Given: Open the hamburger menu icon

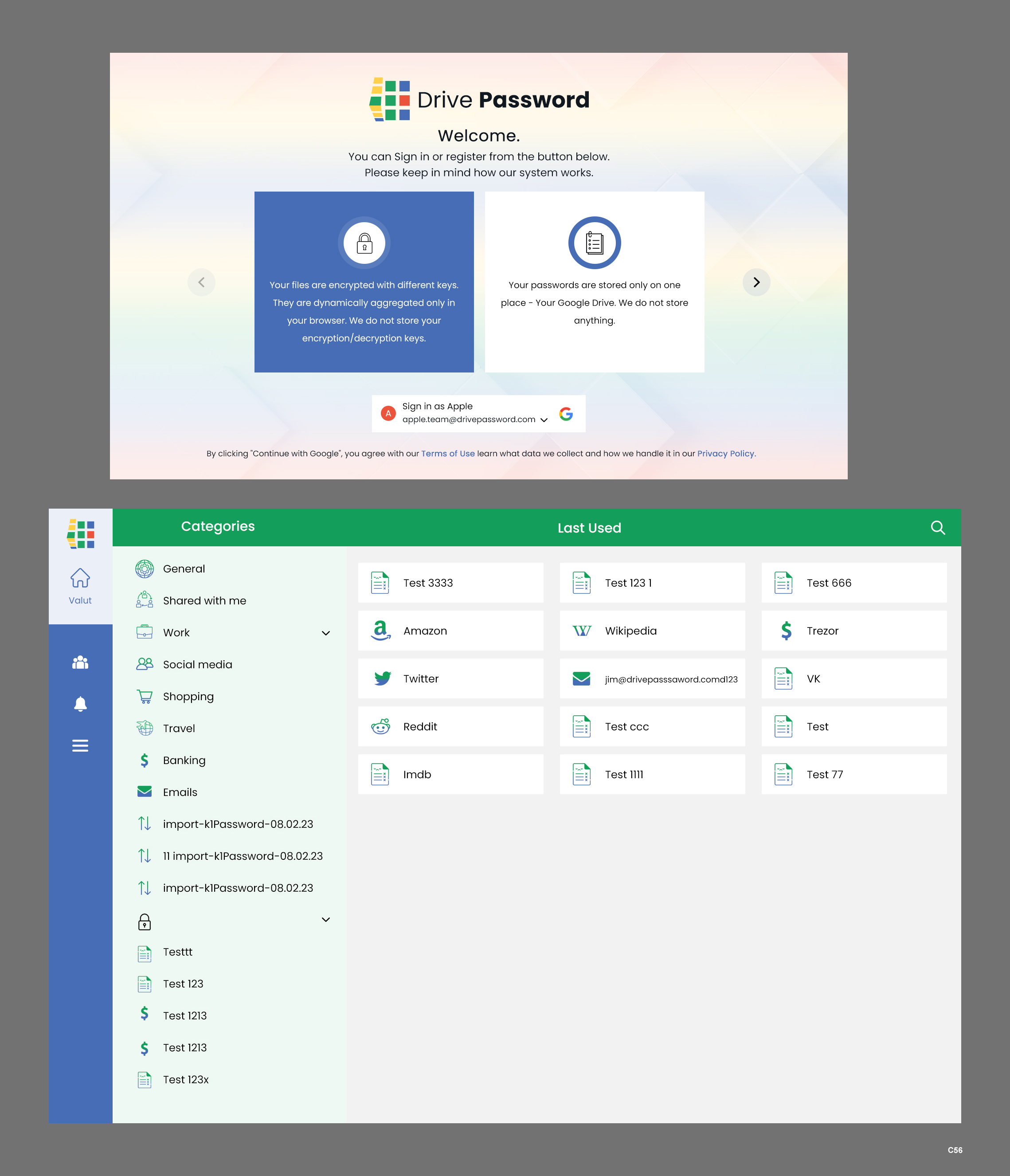Looking at the screenshot, I should [x=80, y=746].
